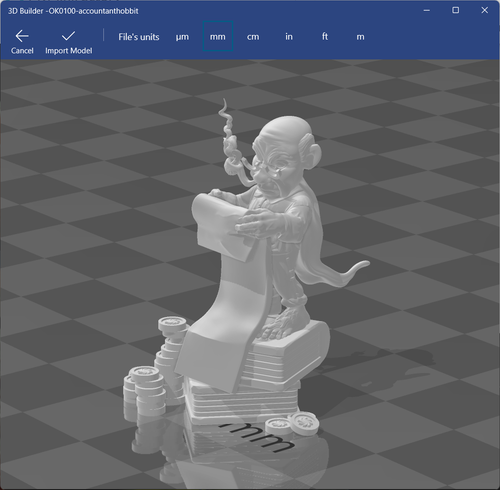Select mm as file units

coord(218,37)
